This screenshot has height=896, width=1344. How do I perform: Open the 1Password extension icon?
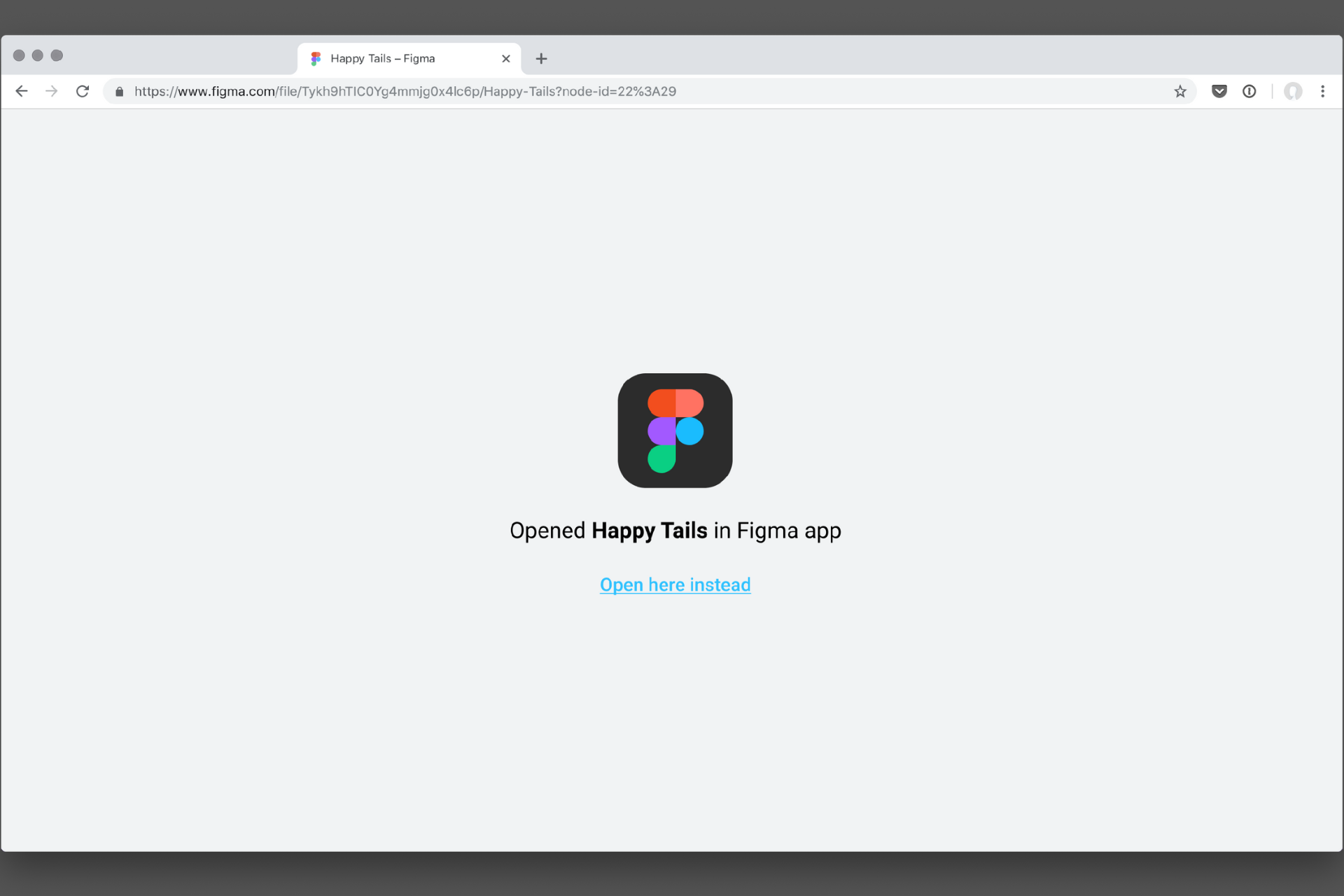pos(1249,91)
